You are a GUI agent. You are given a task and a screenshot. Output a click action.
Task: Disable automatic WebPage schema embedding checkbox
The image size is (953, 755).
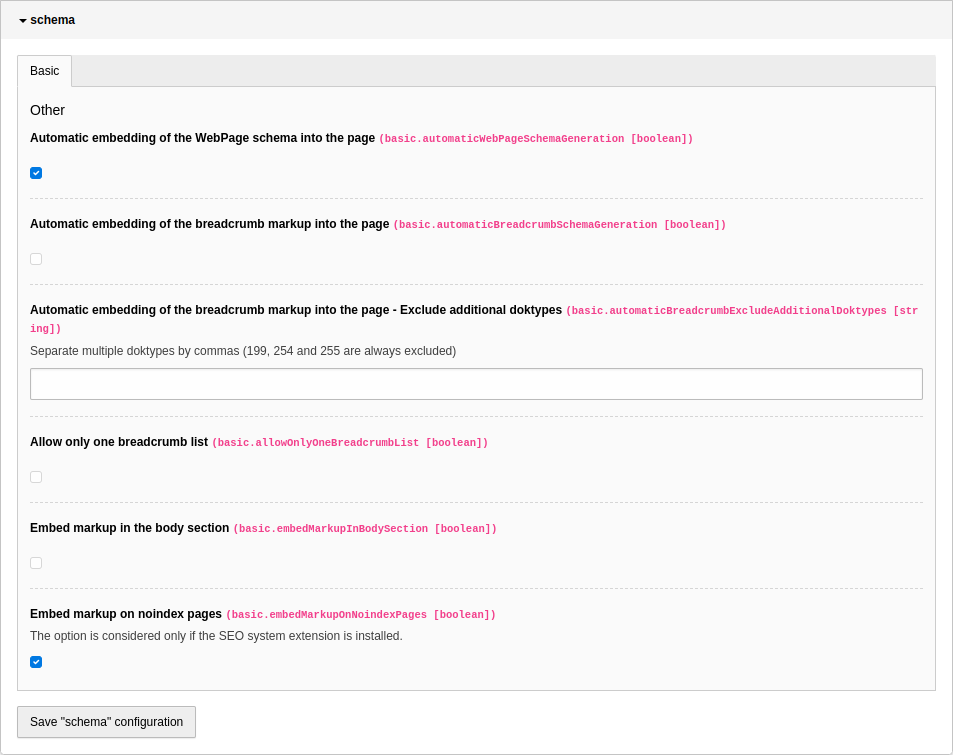(x=36, y=173)
